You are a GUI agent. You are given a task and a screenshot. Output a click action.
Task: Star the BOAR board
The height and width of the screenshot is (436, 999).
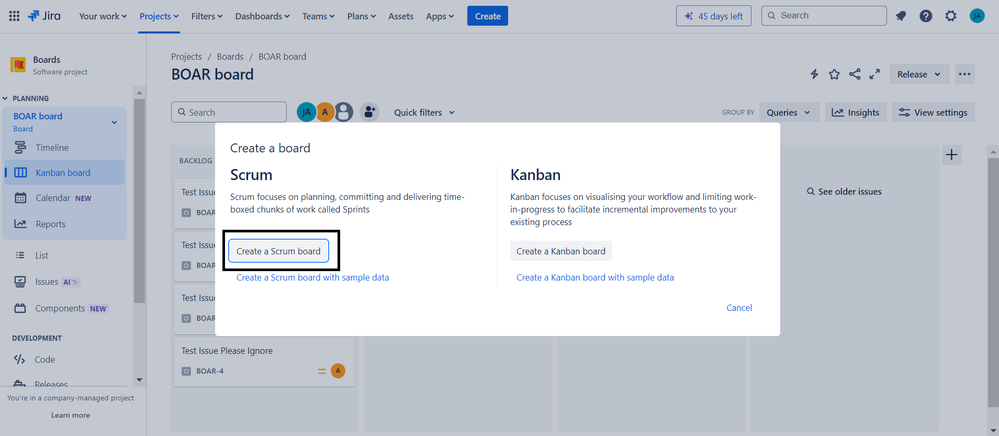(x=834, y=75)
